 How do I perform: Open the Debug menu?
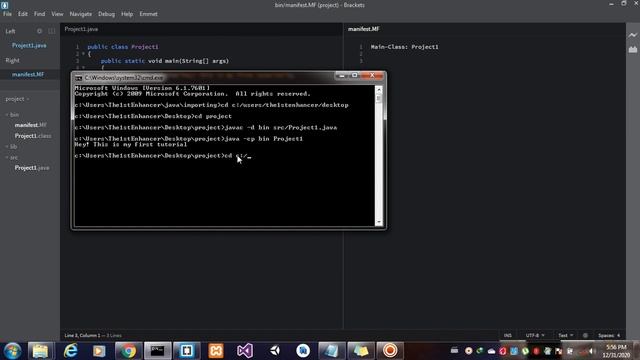click(x=107, y=14)
